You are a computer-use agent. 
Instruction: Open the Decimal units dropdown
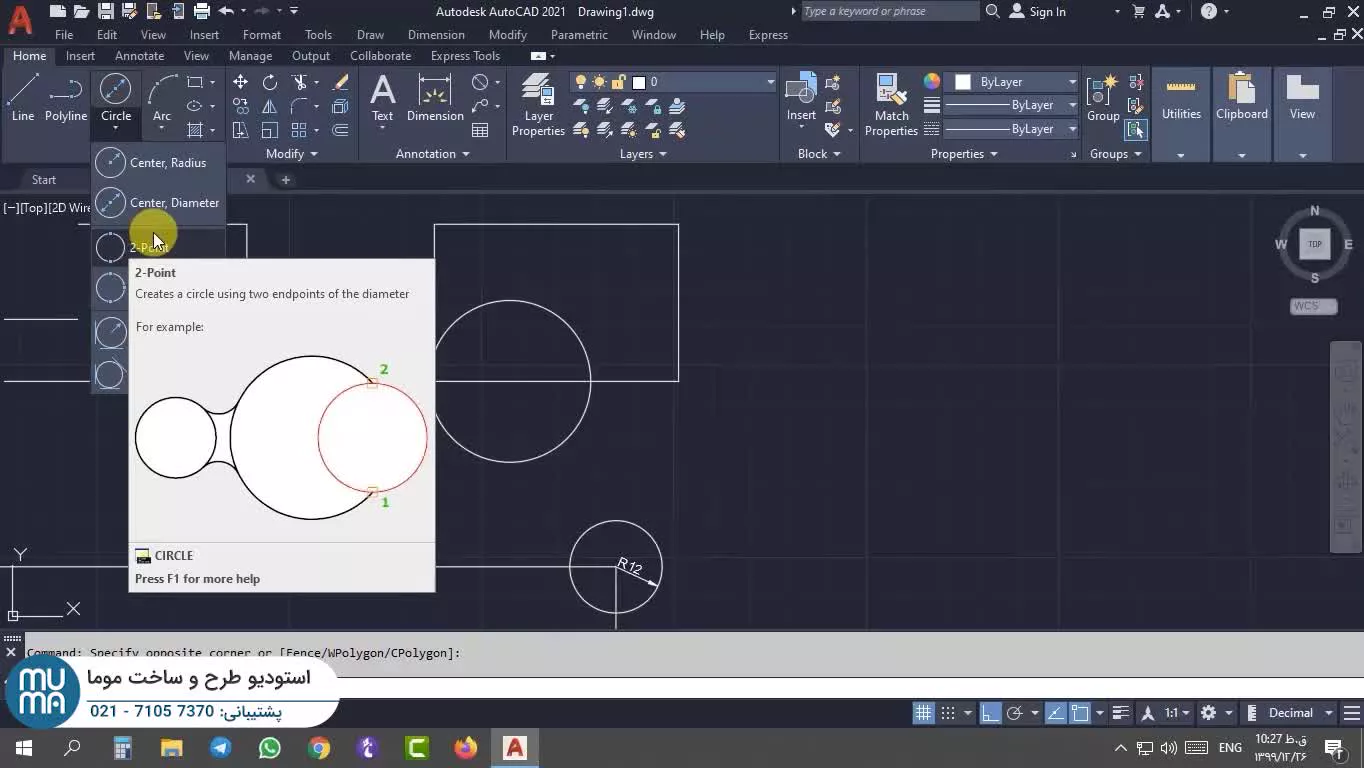[x=1301, y=713]
